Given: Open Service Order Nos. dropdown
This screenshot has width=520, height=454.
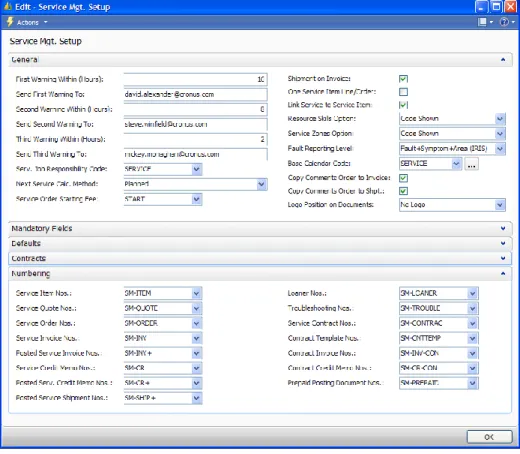Looking at the screenshot, I should [x=197, y=323].
